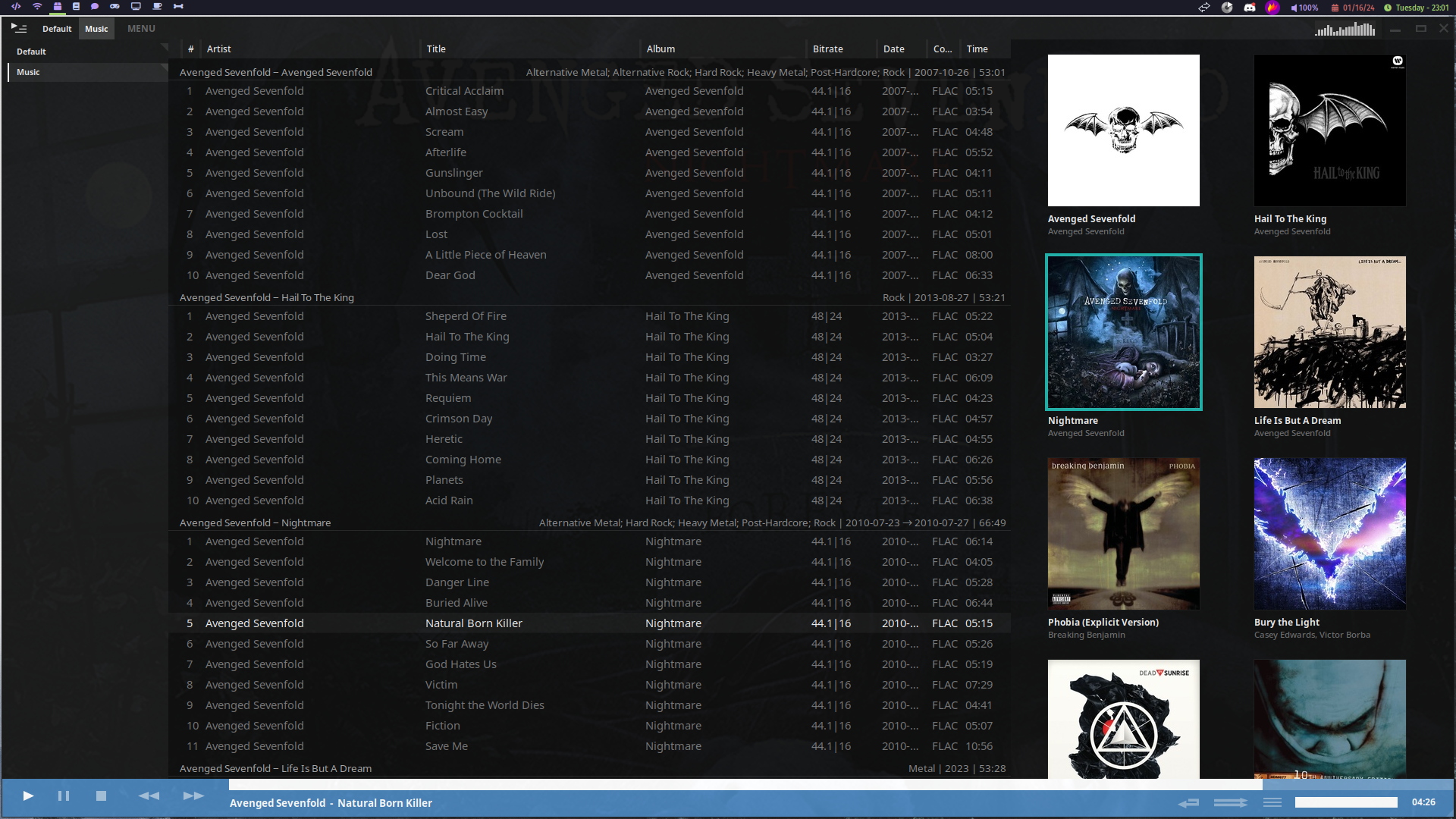Toggle the three-line playlist view icon
This screenshot has height=819, width=1456.
coord(1272,802)
